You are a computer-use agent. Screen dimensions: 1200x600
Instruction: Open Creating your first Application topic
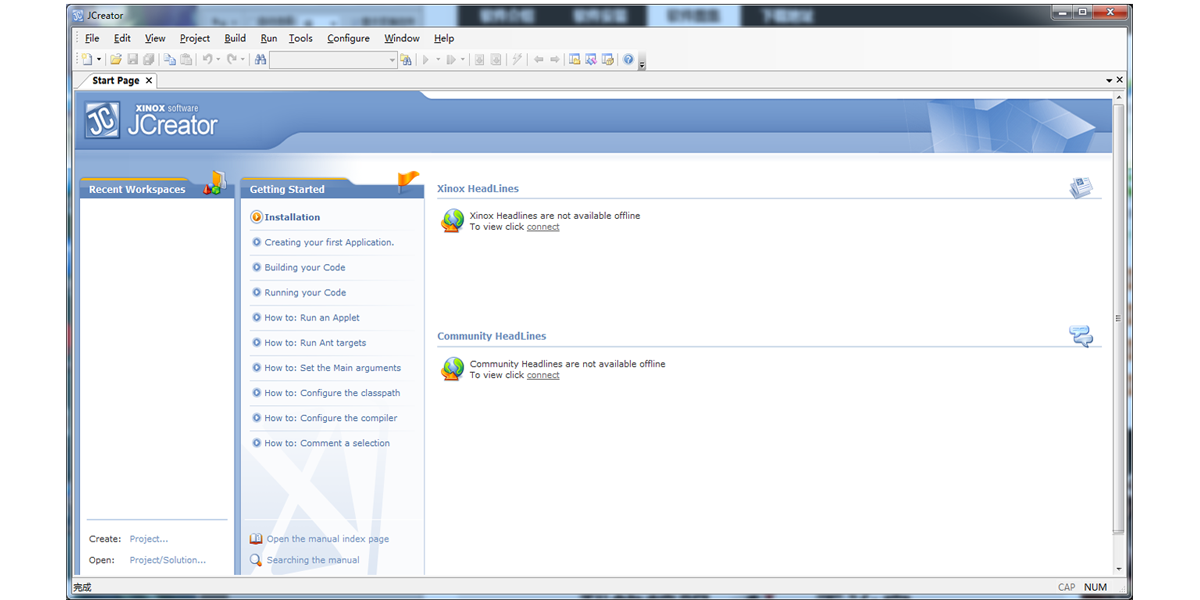click(329, 242)
